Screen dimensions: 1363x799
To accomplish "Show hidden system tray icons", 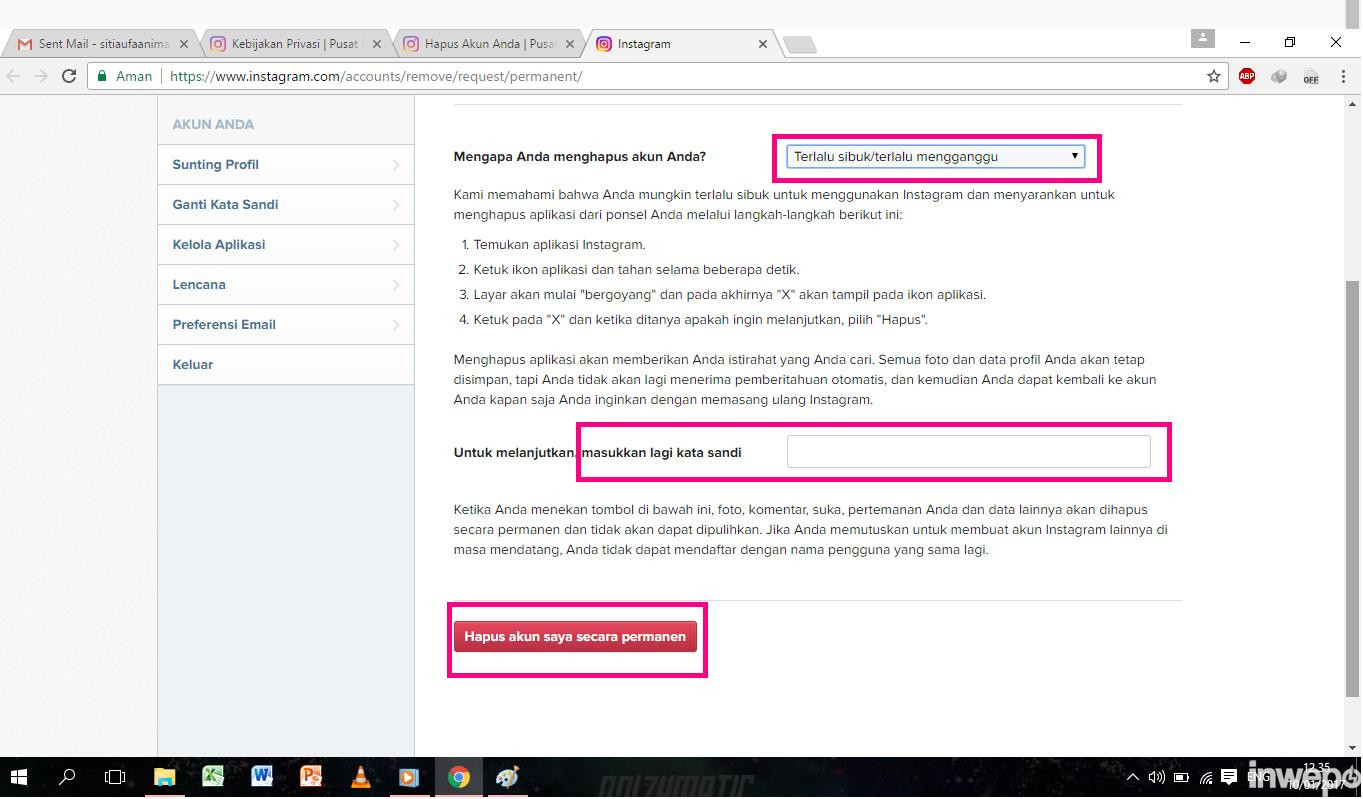I will [1133, 777].
